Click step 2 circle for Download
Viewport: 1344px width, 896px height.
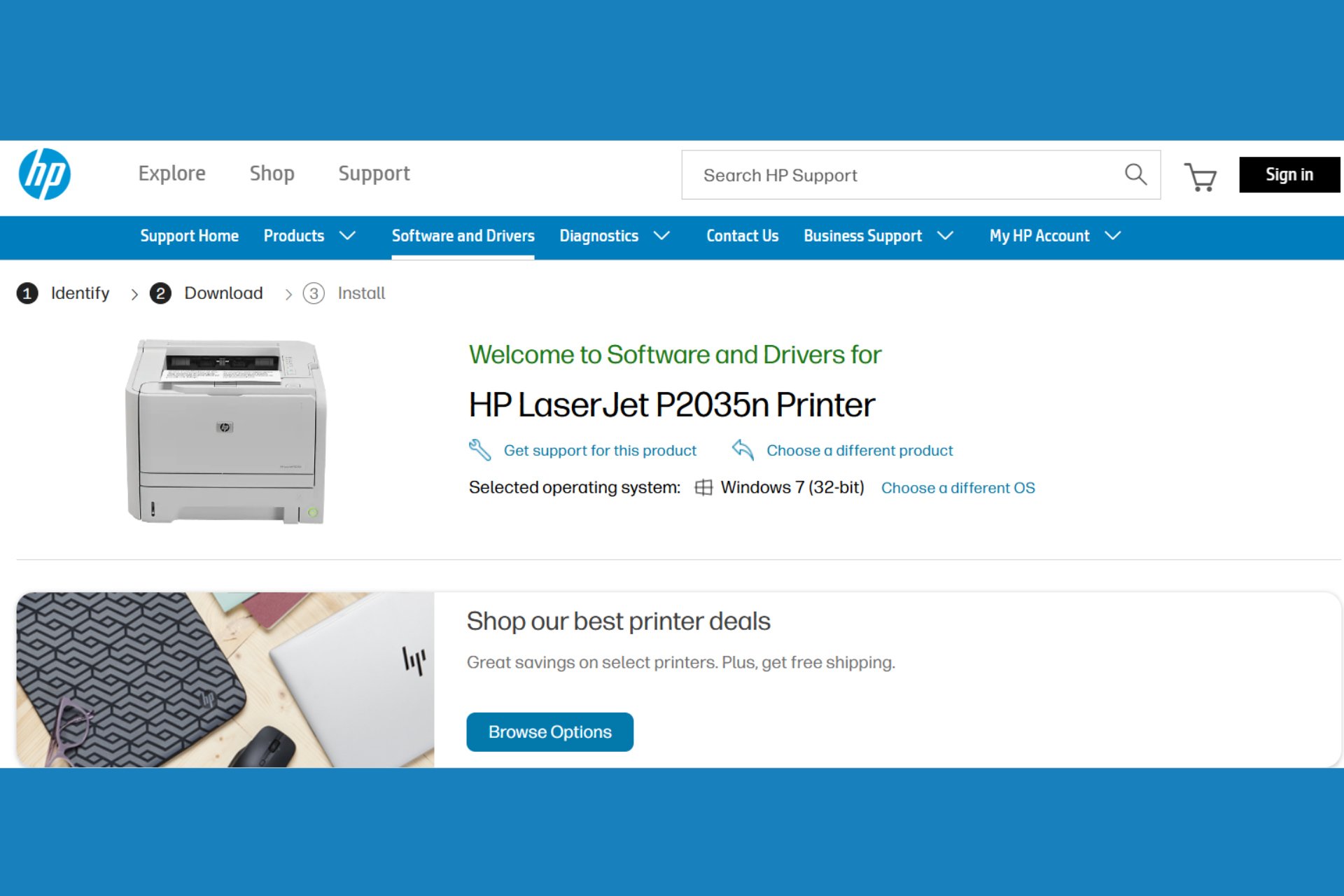(160, 293)
